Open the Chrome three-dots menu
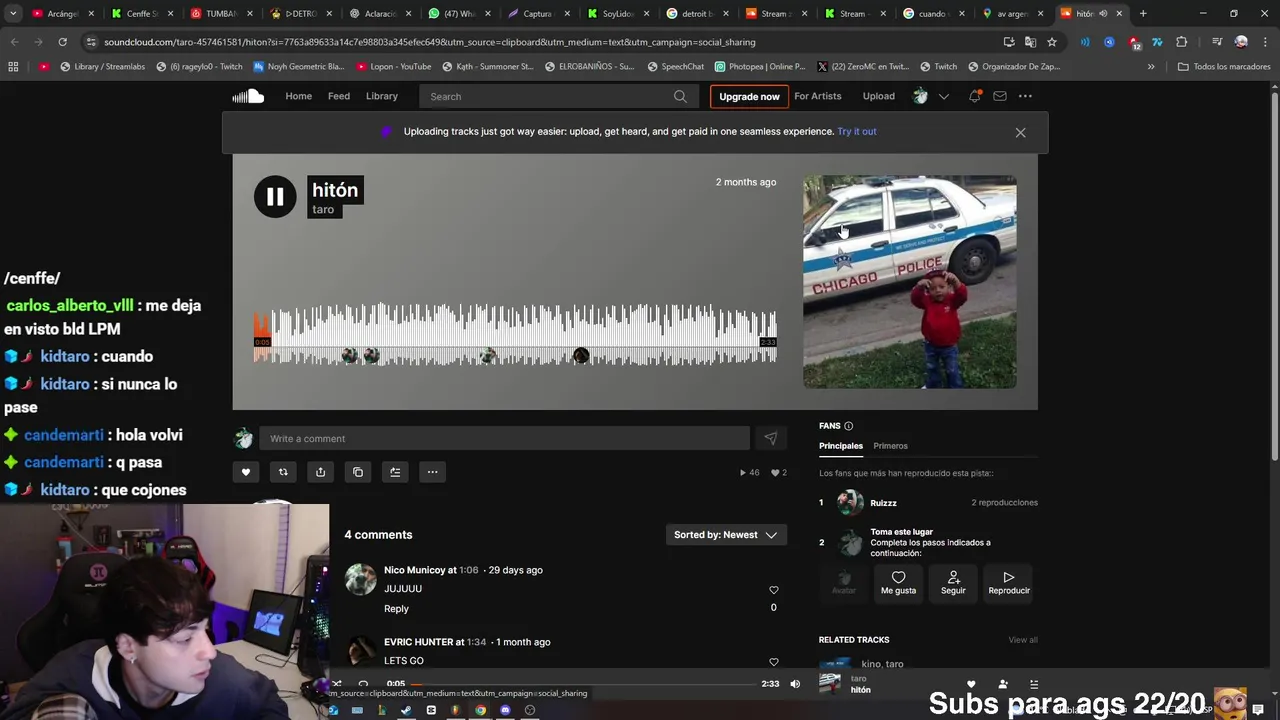The width and height of the screenshot is (1280, 720). point(1263,42)
